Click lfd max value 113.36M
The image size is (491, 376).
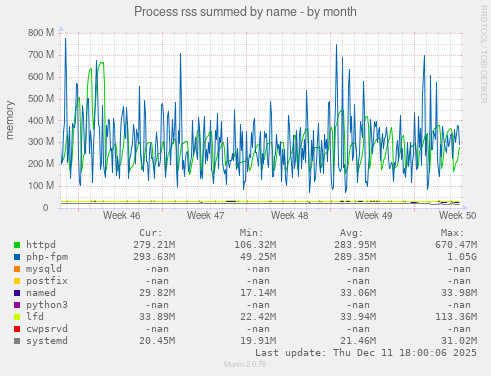point(456,317)
